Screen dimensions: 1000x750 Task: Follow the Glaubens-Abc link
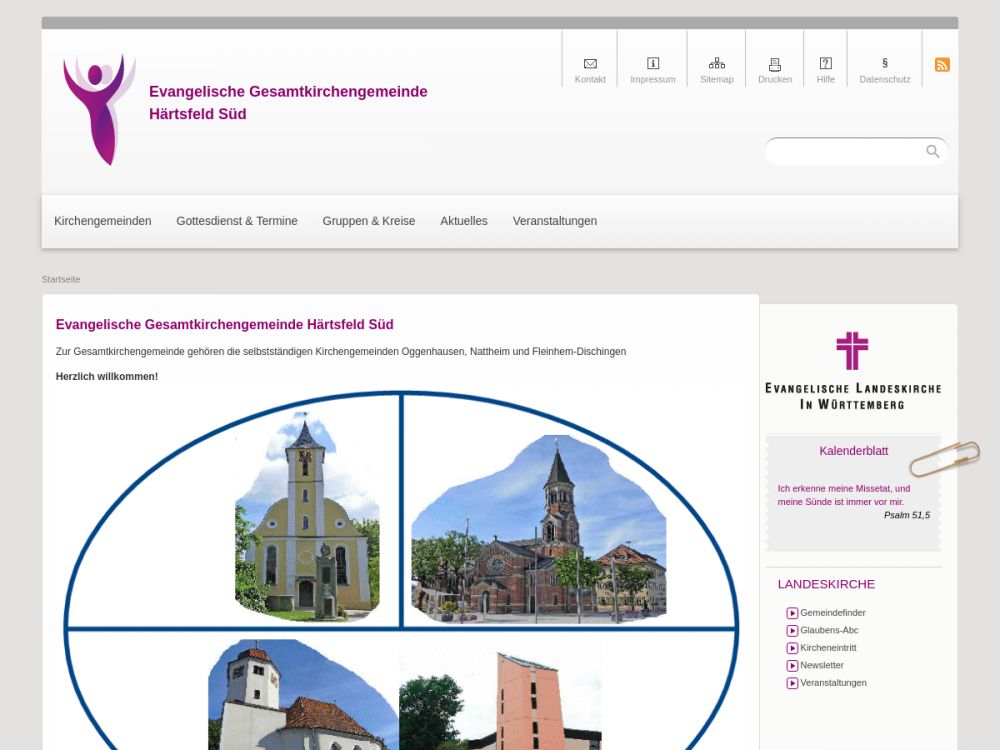point(829,631)
